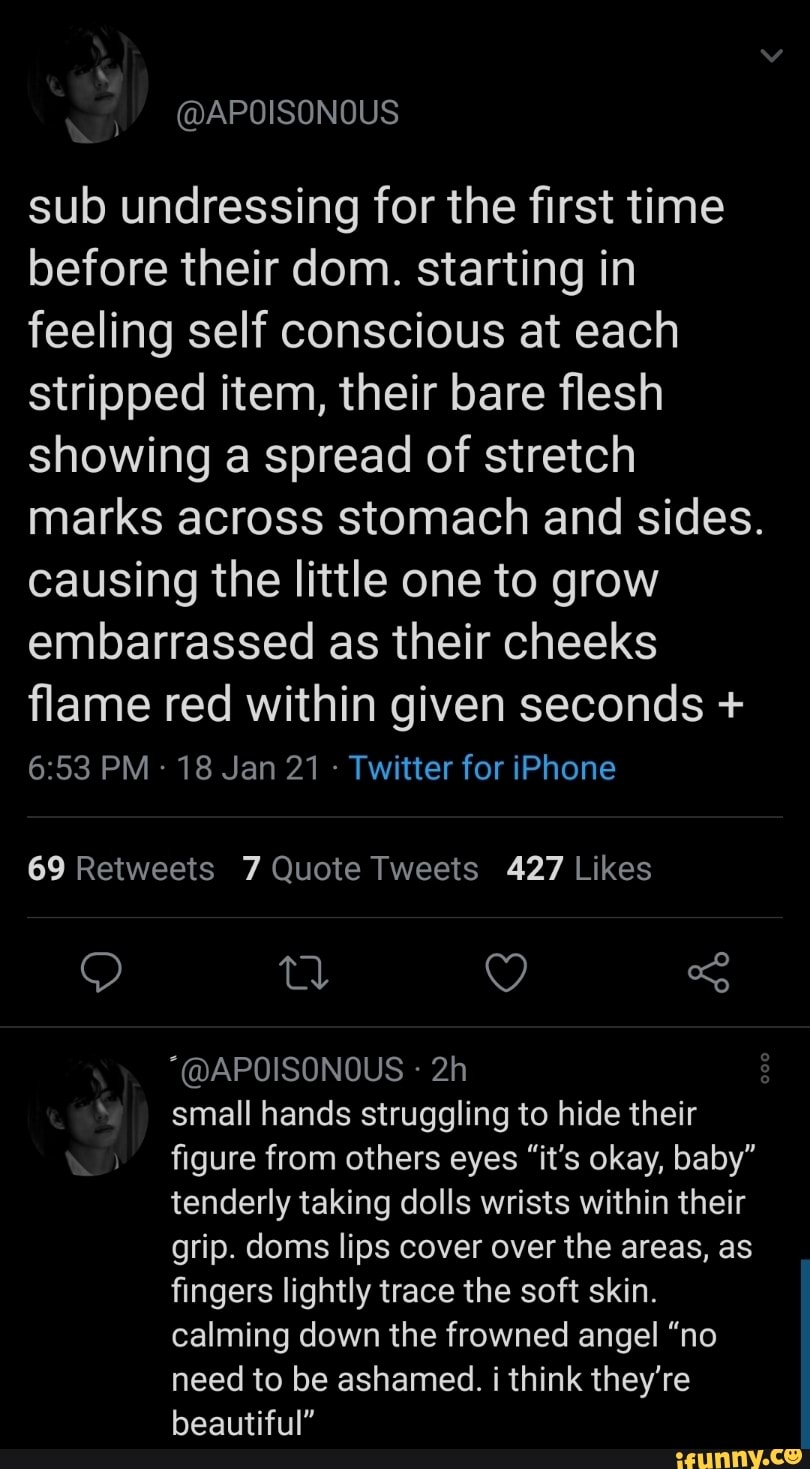This screenshot has width=810, height=1469.
Task: Tap the share icon under the tweet
Action: click(x=709, y=971)
